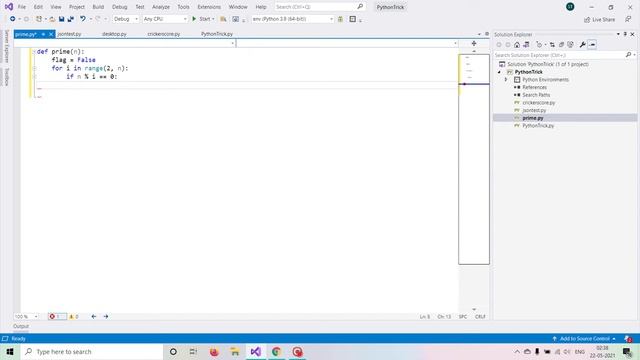Viewport: 640px width, 360px height.
Task: Click the Navigate Backward toolbar icon
Action: (13, 19)
